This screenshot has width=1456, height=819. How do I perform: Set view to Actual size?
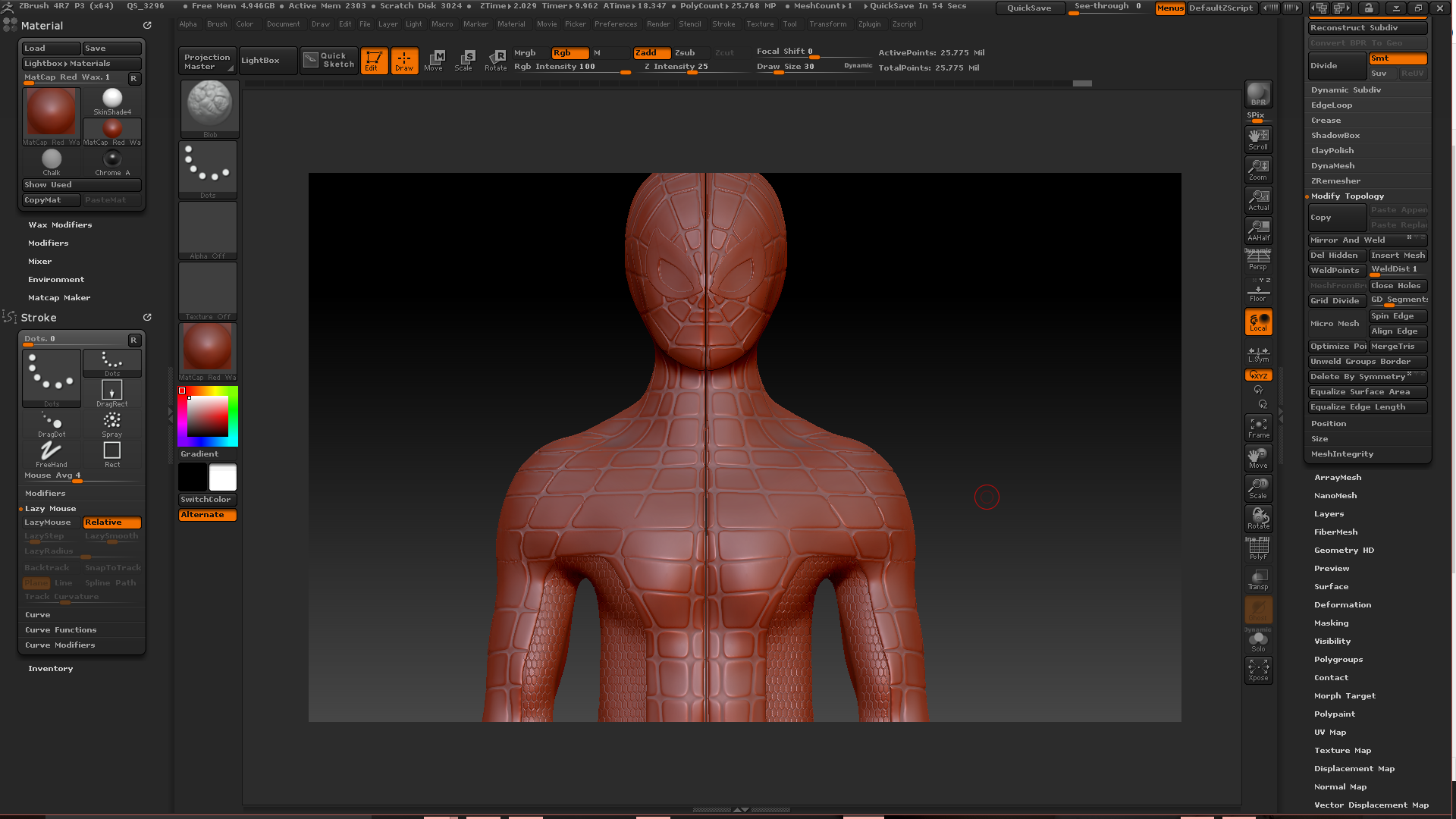[1258, 200]
